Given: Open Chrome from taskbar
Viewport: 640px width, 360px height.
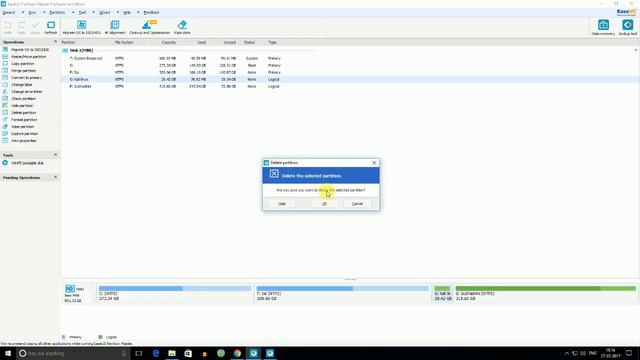Looking at the screenshot, I should click(237, 353).
